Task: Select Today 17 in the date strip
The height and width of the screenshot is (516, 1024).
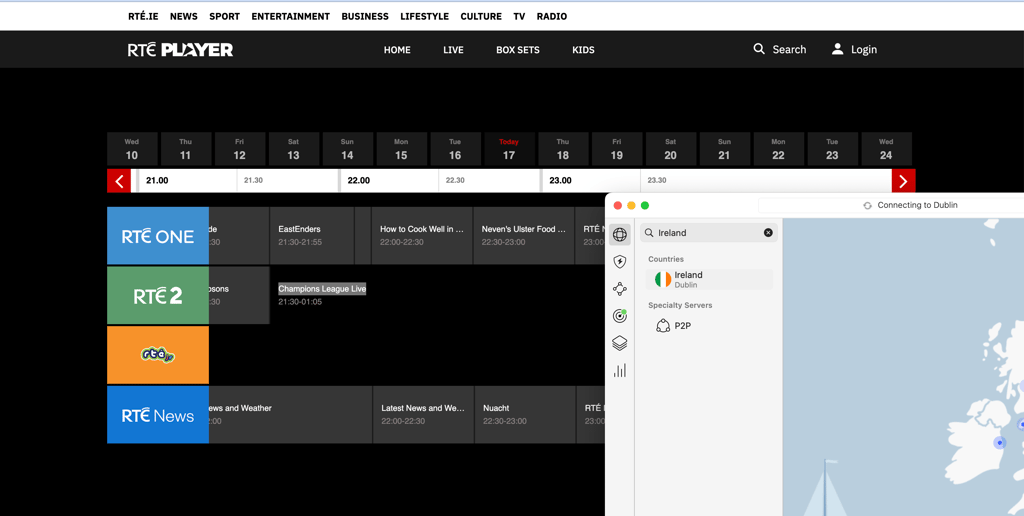Action: coord(509,149)
